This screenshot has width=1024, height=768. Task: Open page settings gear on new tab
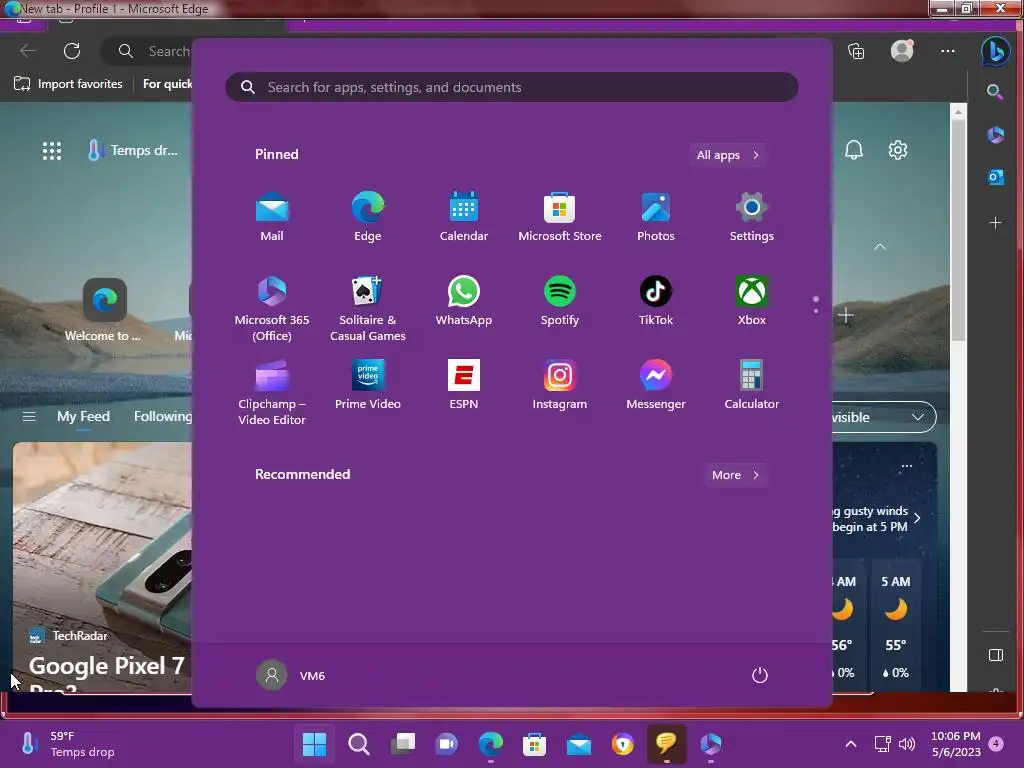point(898,150)
